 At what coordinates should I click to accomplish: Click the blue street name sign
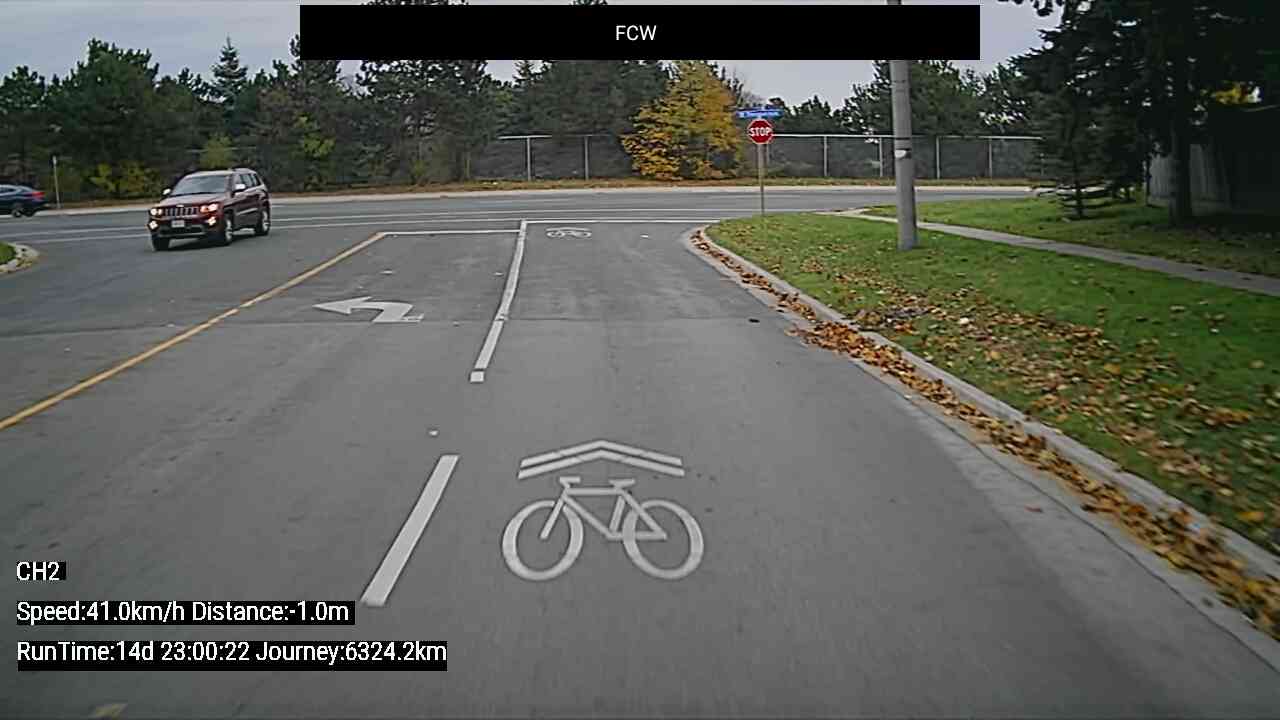(759, 113)
